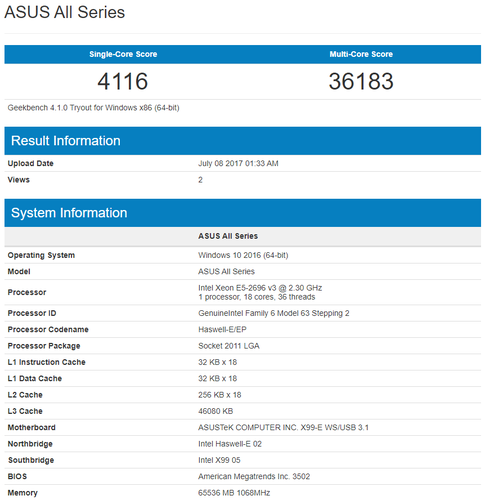Select the Multi-Core Score header

tap(361, 54)
